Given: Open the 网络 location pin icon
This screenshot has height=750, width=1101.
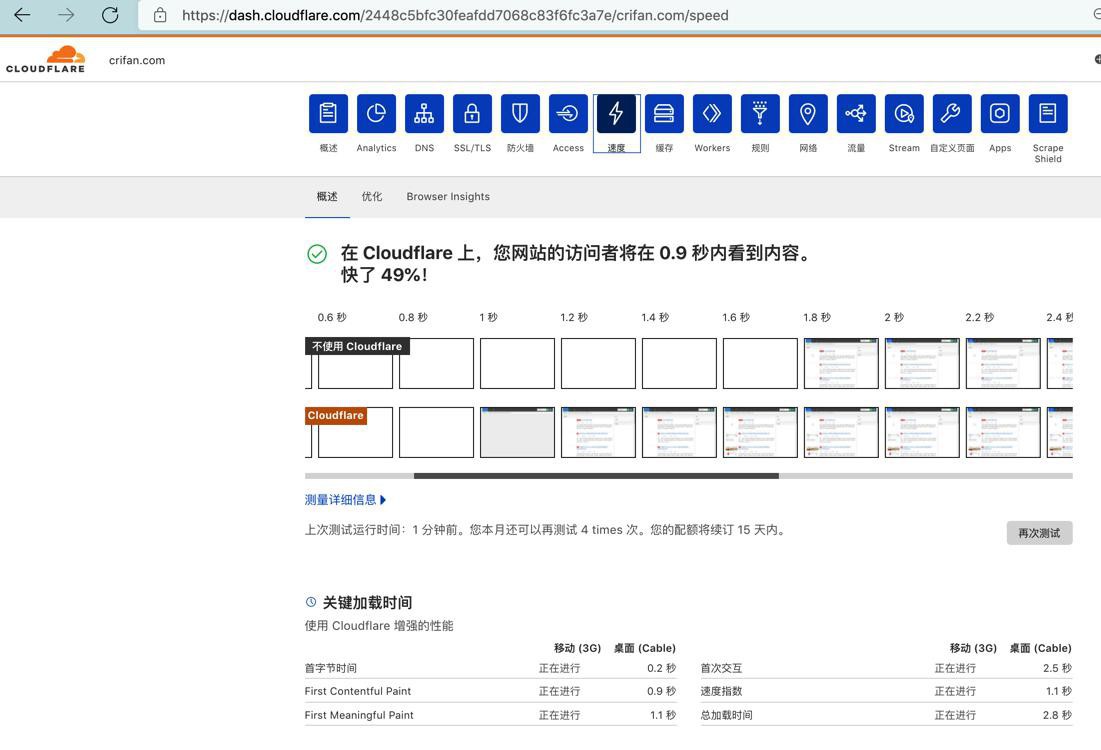Looking at the screenshot, I should click(808, 113).
